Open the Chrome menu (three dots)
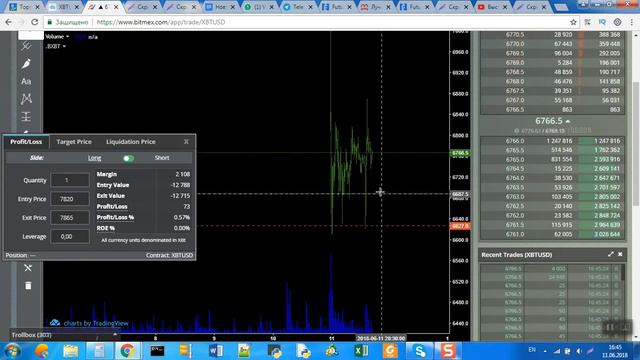The image size is (640, 360). 632,22
